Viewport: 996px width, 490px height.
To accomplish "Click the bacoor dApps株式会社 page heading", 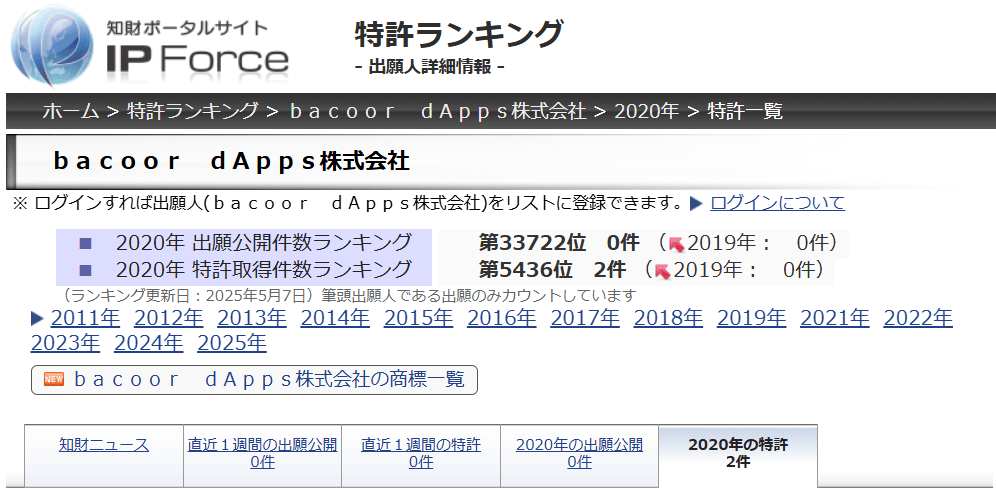I will (231, 162).
